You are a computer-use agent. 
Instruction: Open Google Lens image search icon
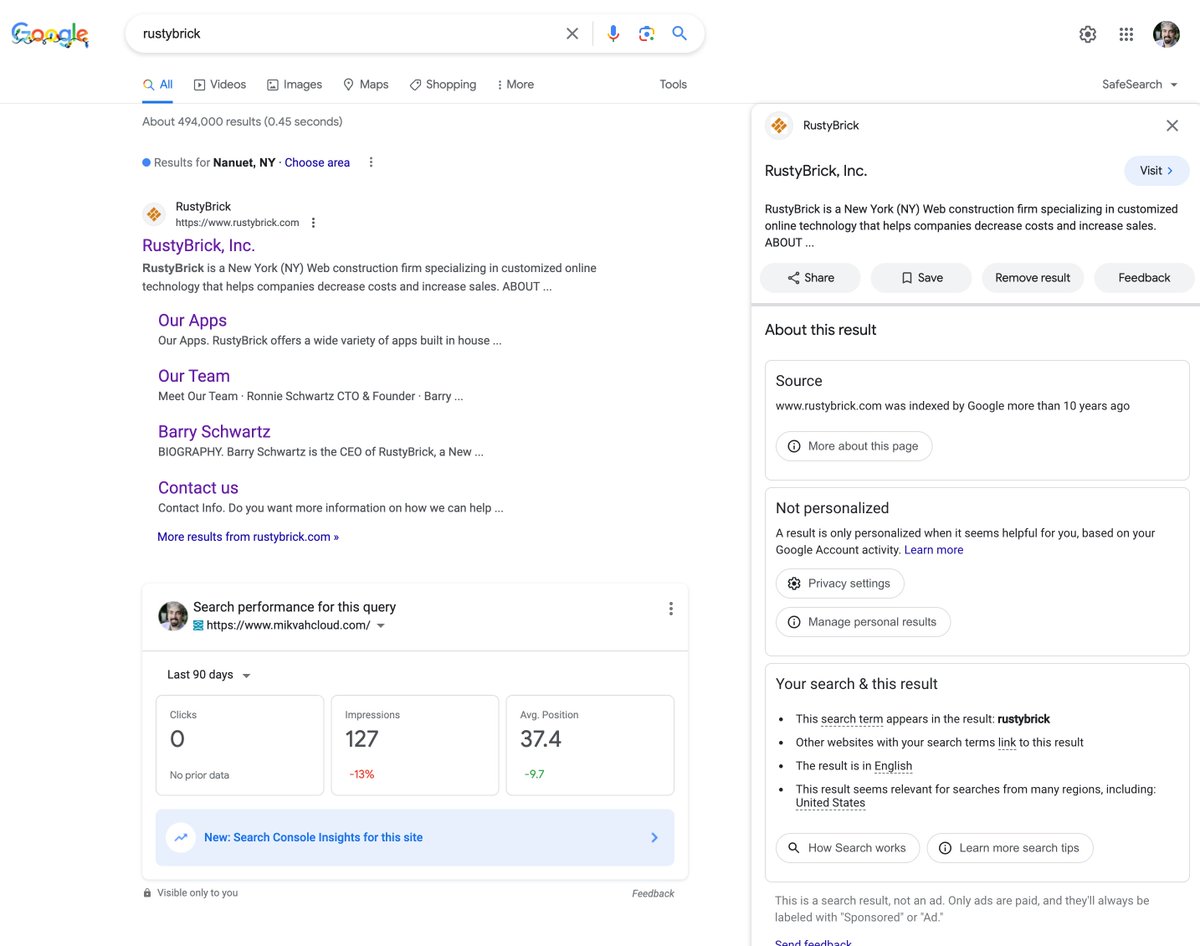point(647,34)
